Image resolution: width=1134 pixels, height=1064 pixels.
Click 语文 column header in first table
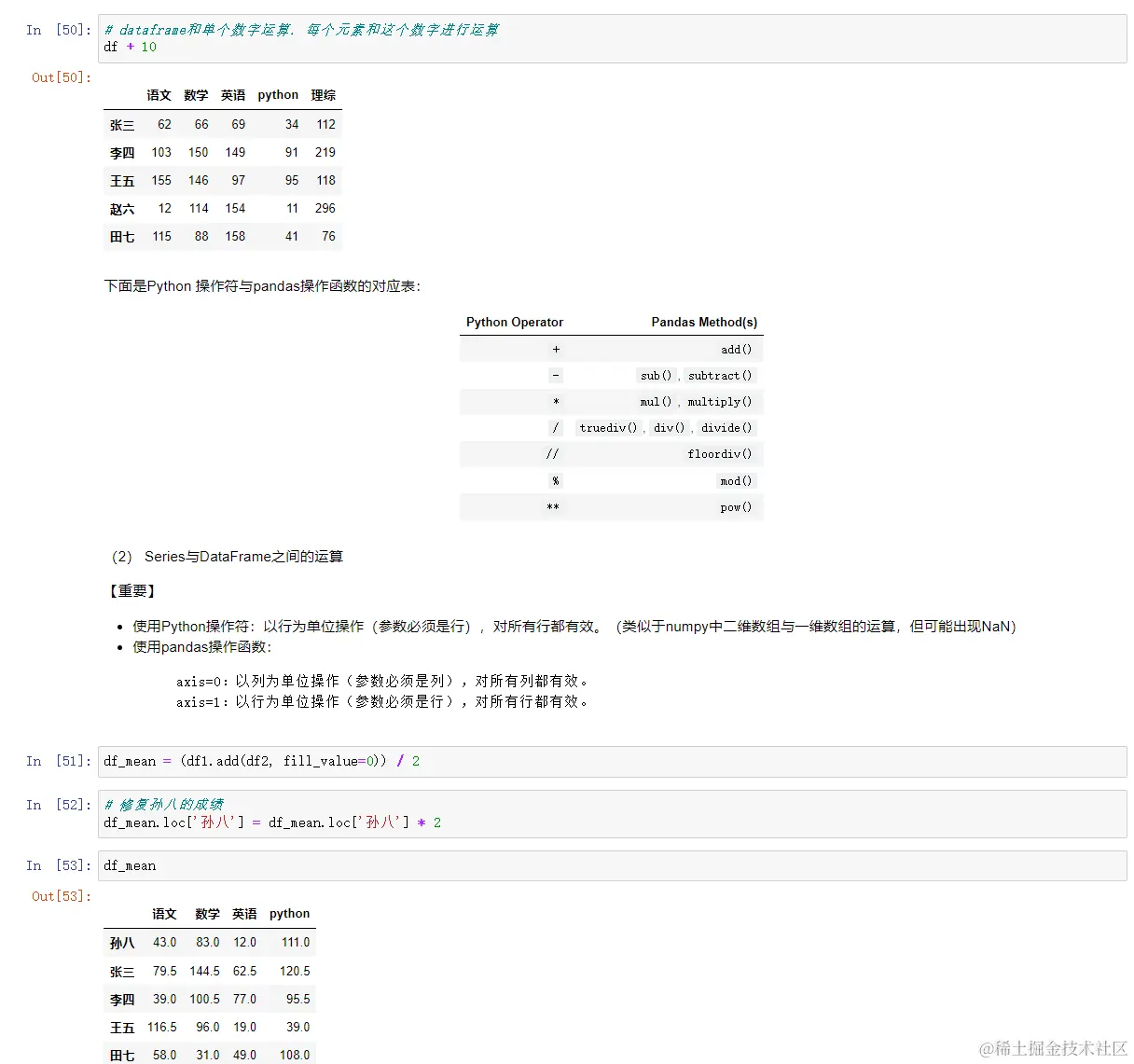pos(159,95)
